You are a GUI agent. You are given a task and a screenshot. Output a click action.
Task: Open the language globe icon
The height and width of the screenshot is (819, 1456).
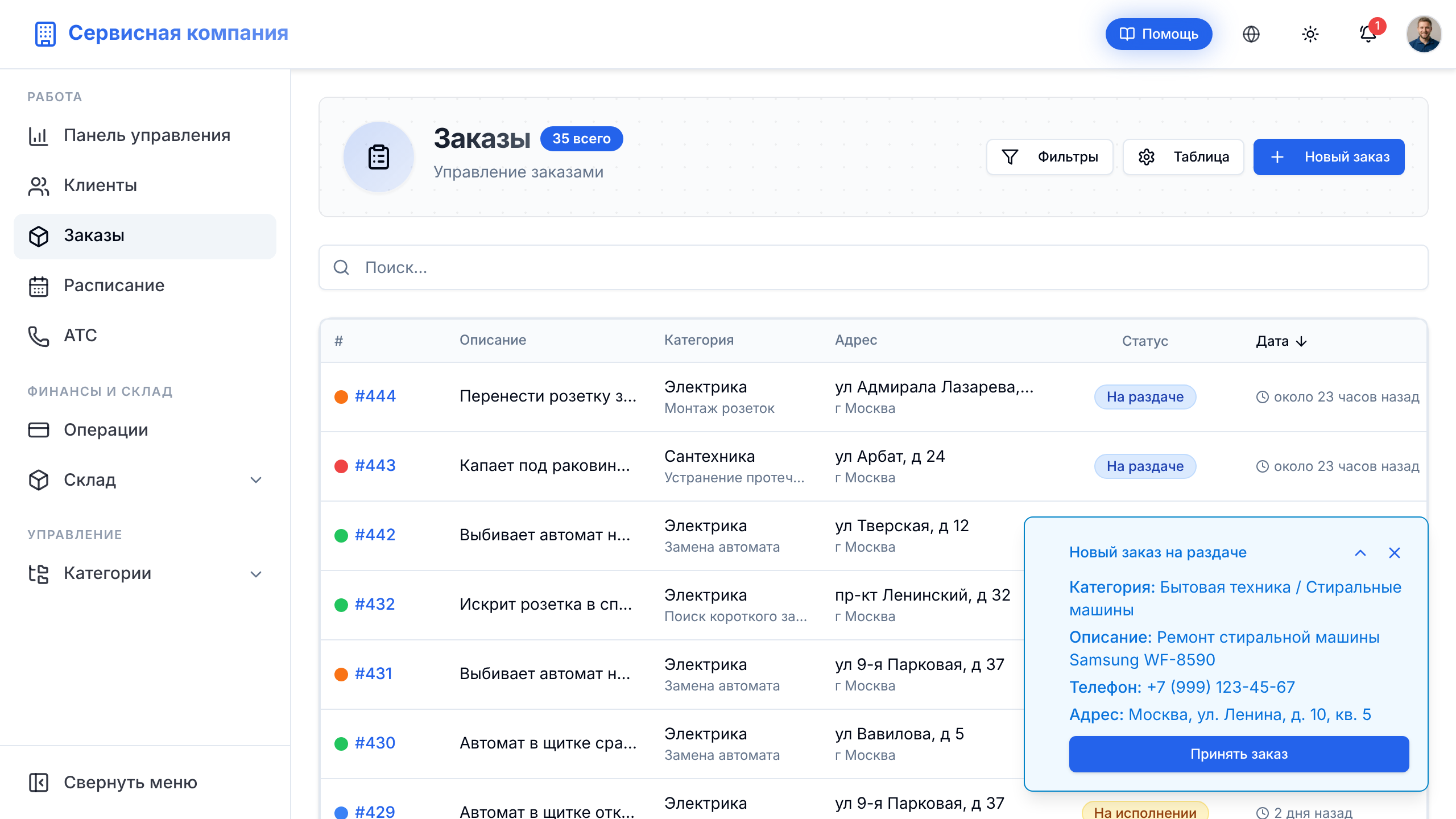pos(1251,34)
